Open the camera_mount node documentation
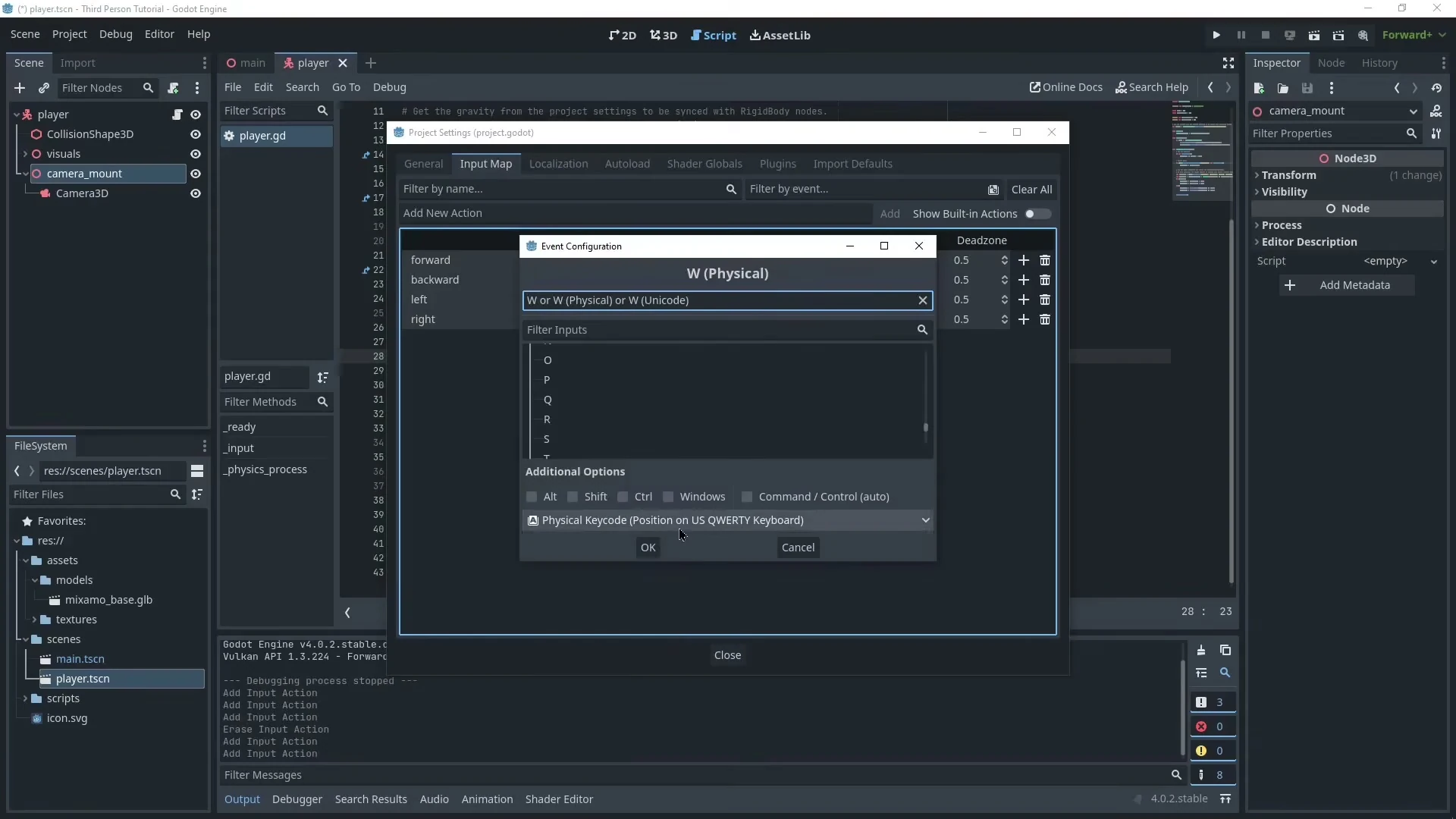The width and height of the screenshot is (1456, 819). click(1436, 111)
